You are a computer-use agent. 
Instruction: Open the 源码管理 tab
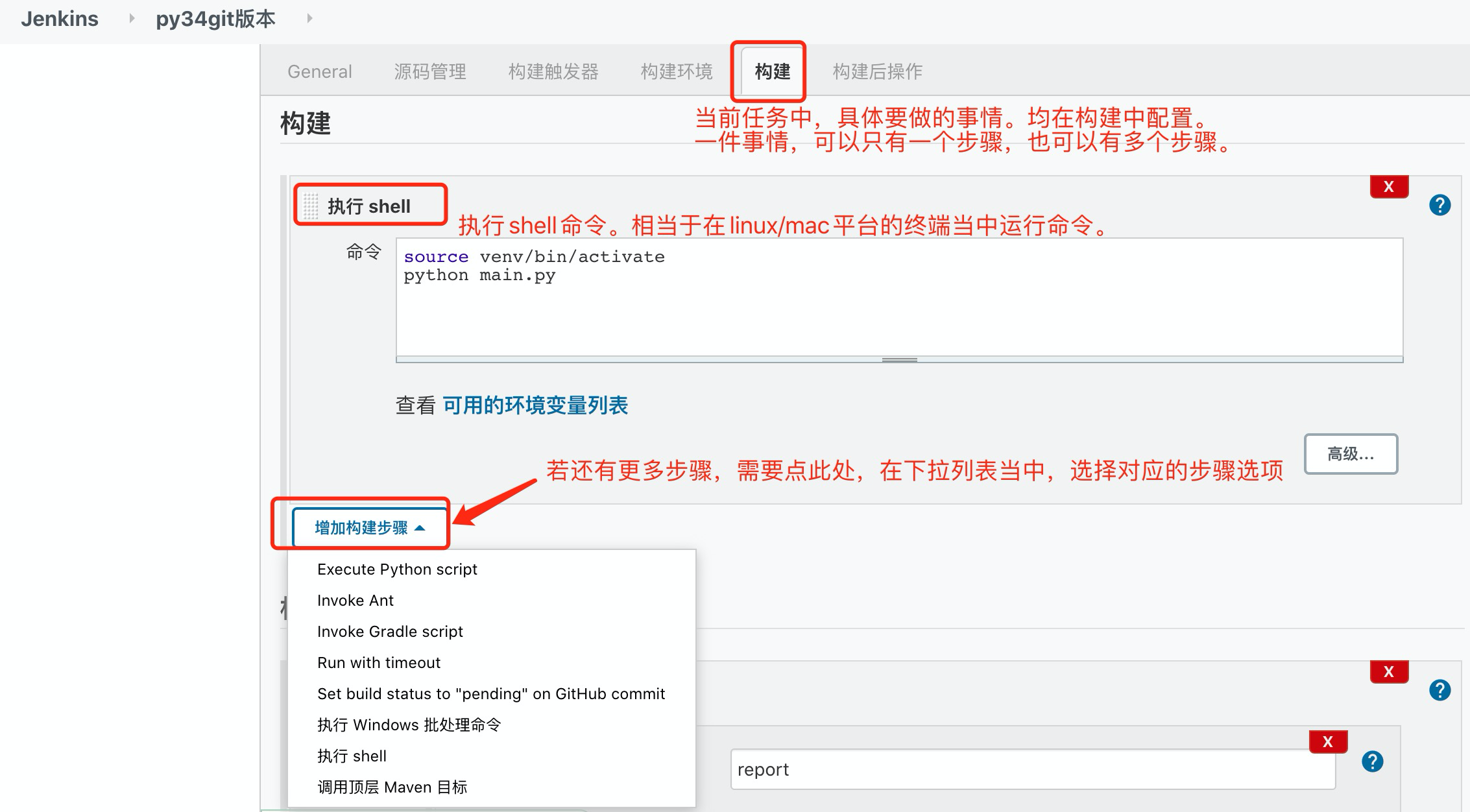click(429, 71)
